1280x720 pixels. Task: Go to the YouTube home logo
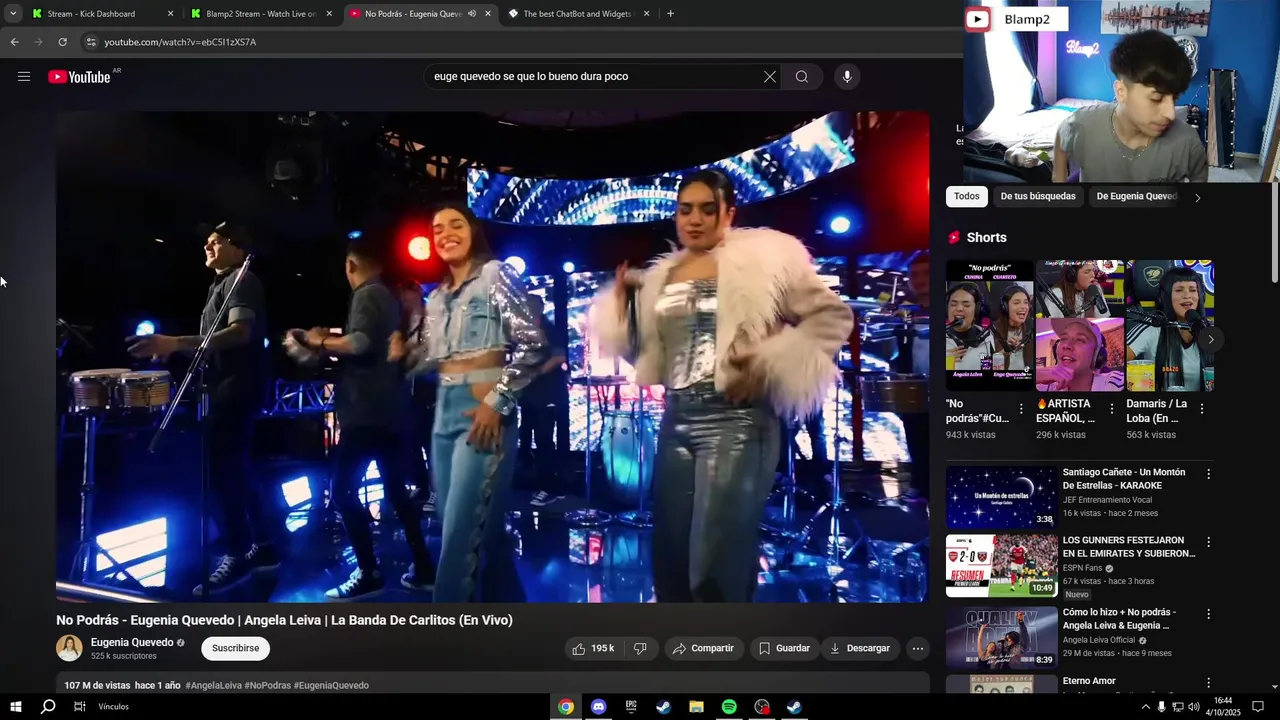coord(80,77)
